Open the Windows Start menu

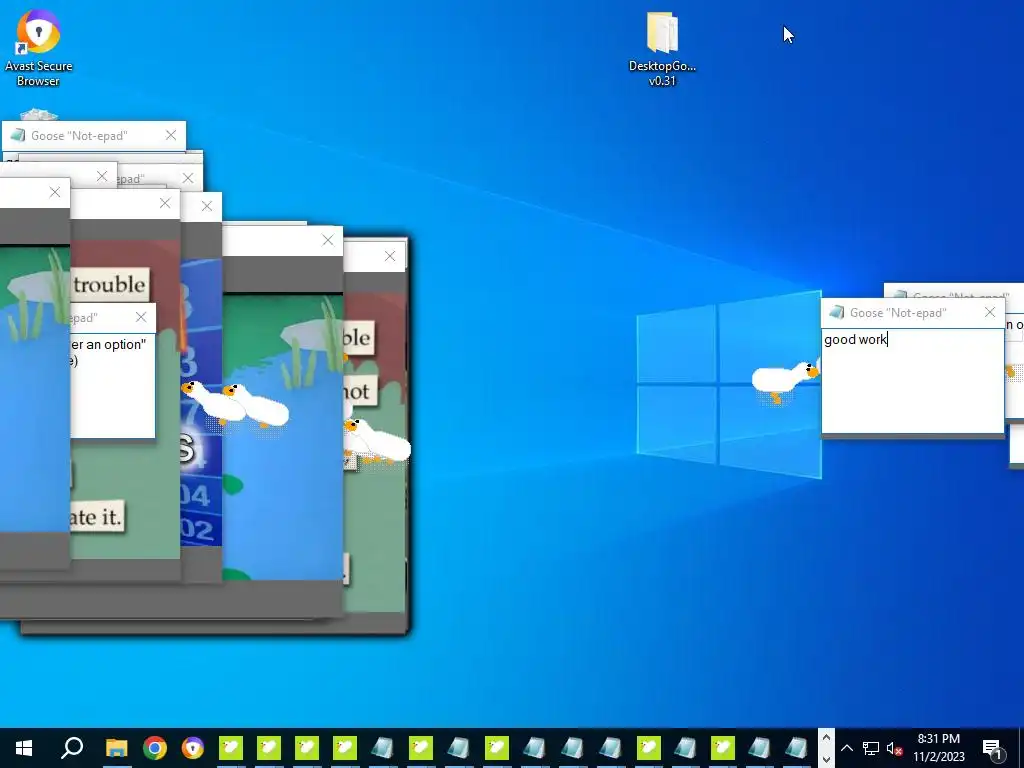pos(24,748)
